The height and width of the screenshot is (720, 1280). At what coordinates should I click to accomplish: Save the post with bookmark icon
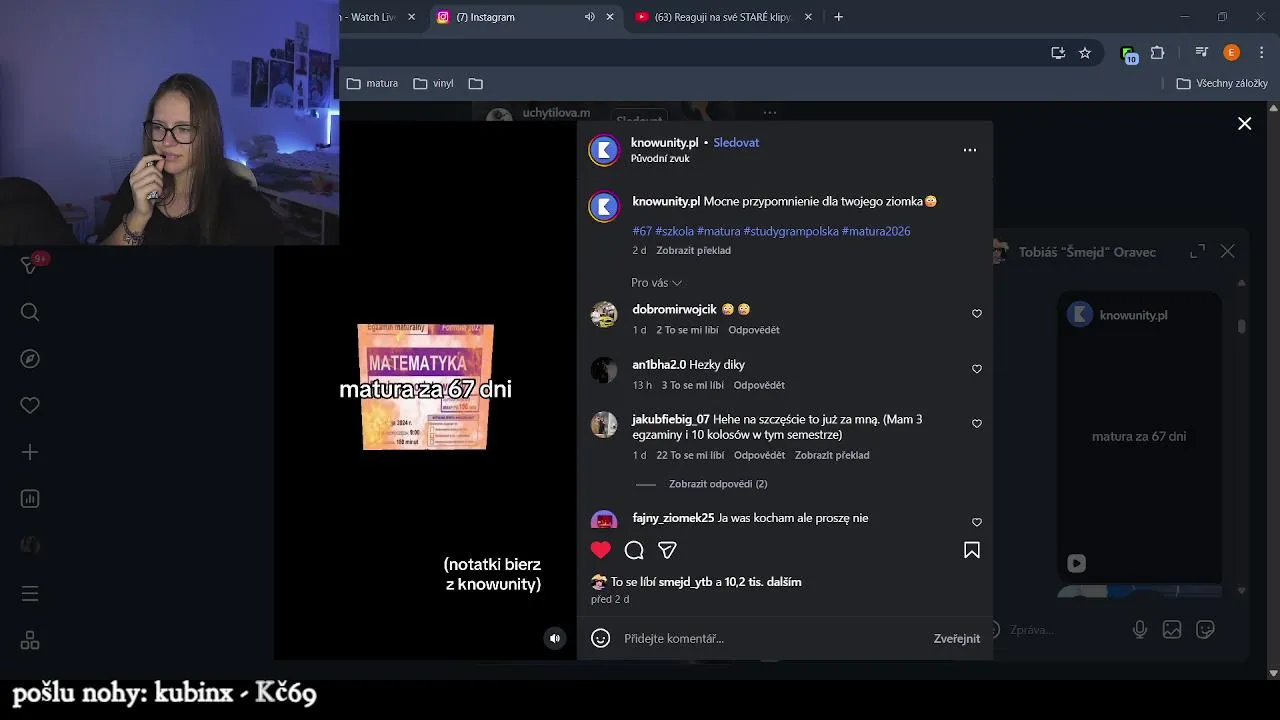point(971,550)
